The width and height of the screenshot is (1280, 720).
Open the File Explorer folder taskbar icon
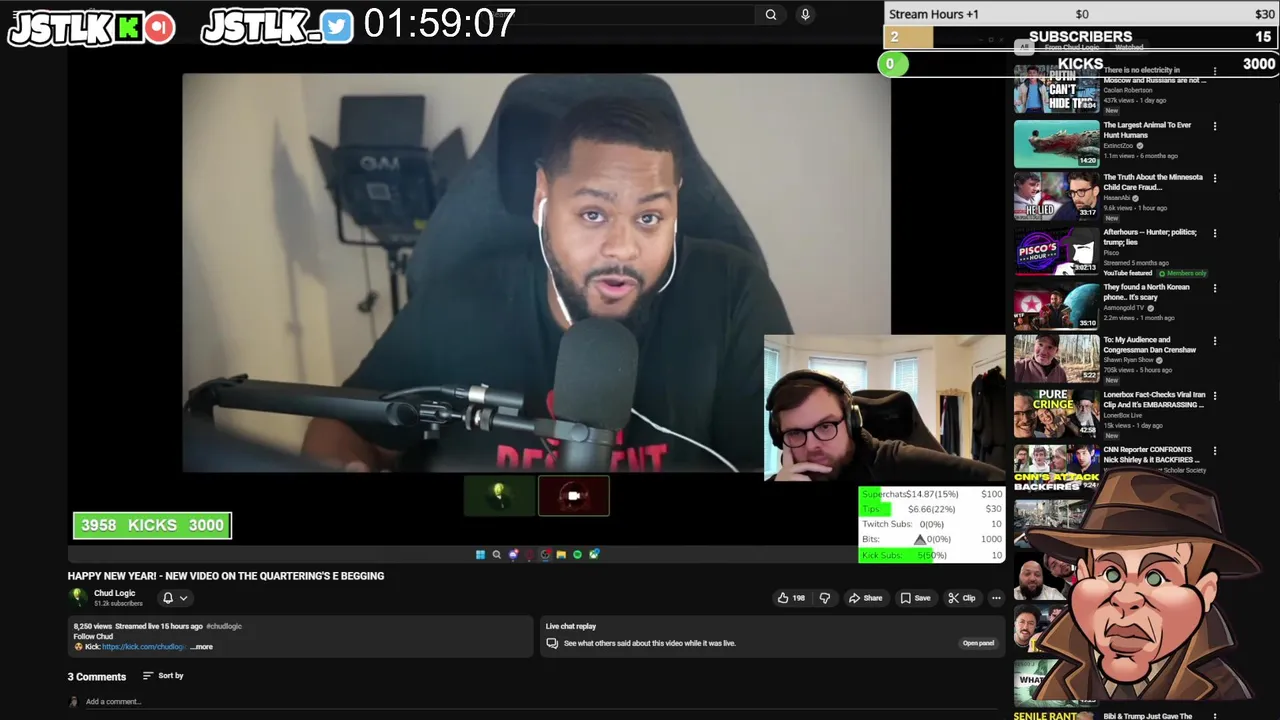[x=561, y=554]
